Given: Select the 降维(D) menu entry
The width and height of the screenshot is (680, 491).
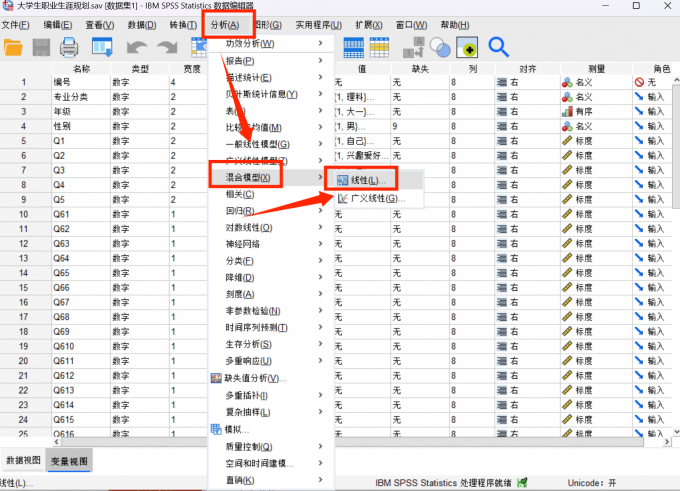Looking at the screenshot, I should pos(240,278).
